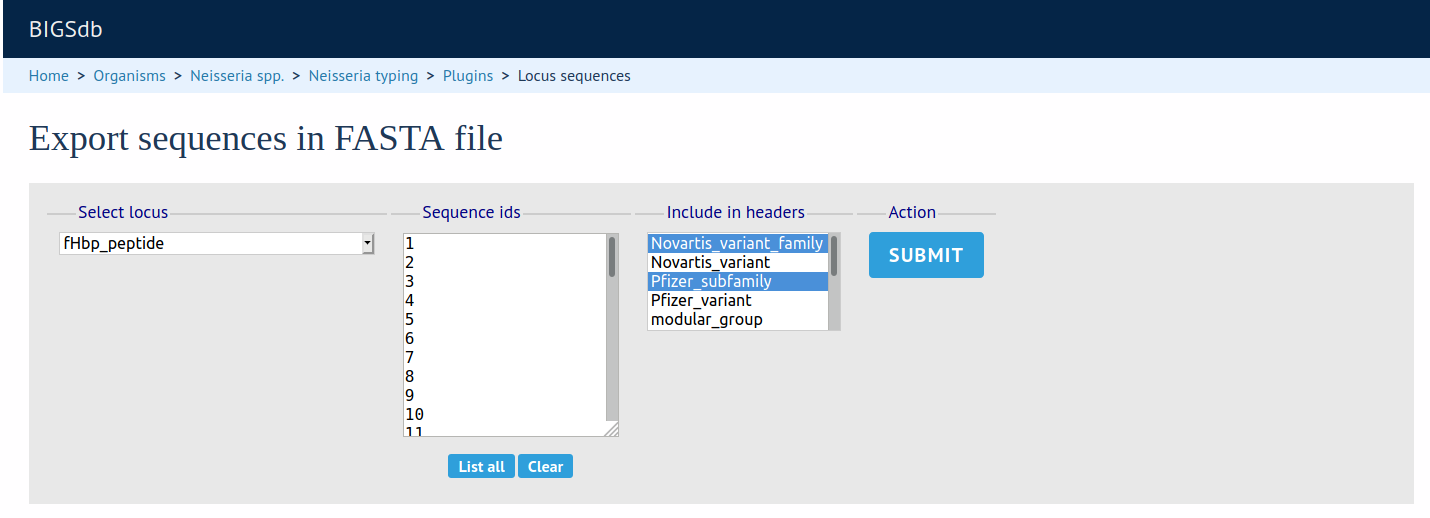Clear the sequence ids list
The image size is (1430, 518).
[x=545, y=467]
